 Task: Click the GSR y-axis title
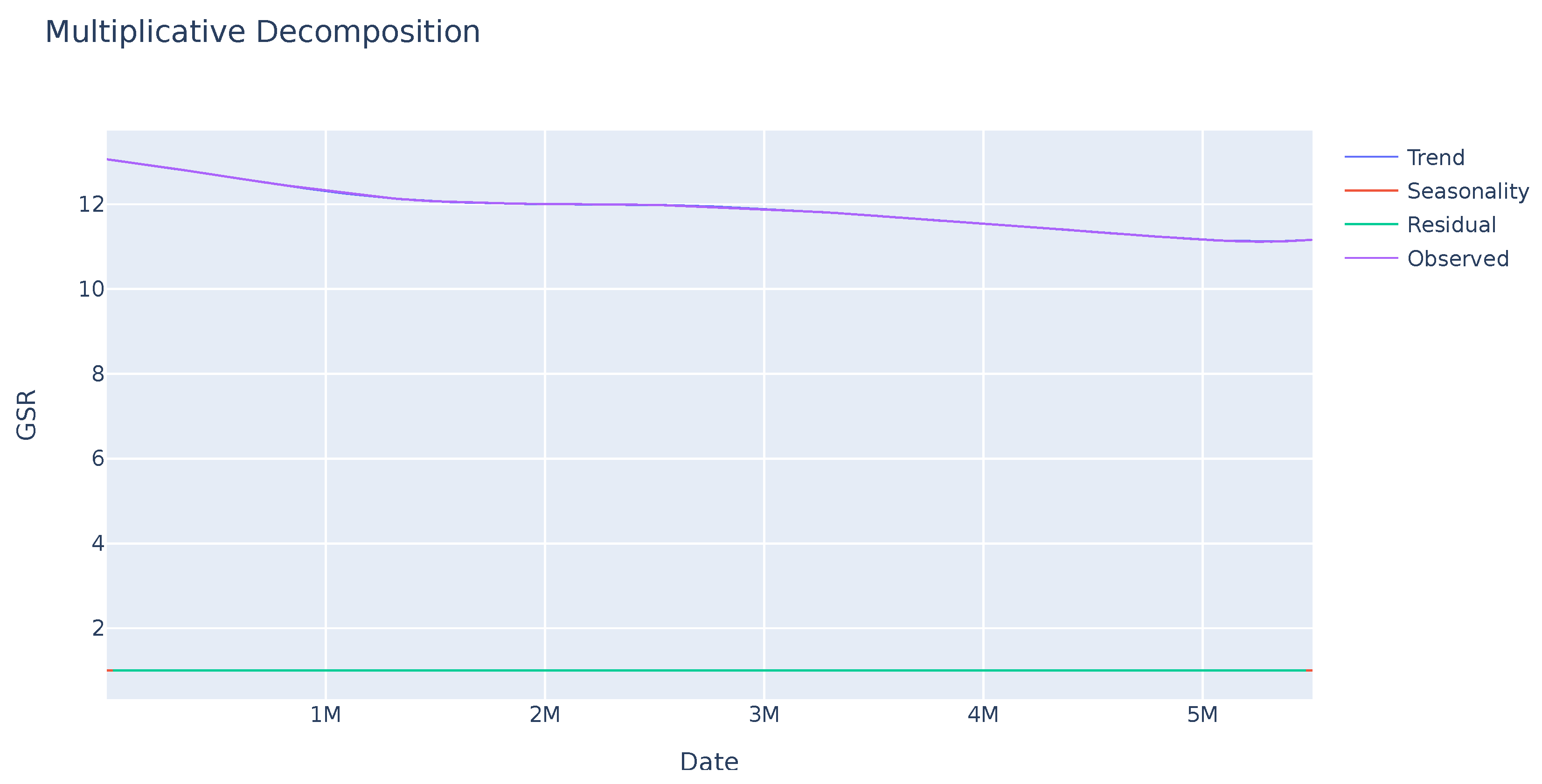point(26,415)
